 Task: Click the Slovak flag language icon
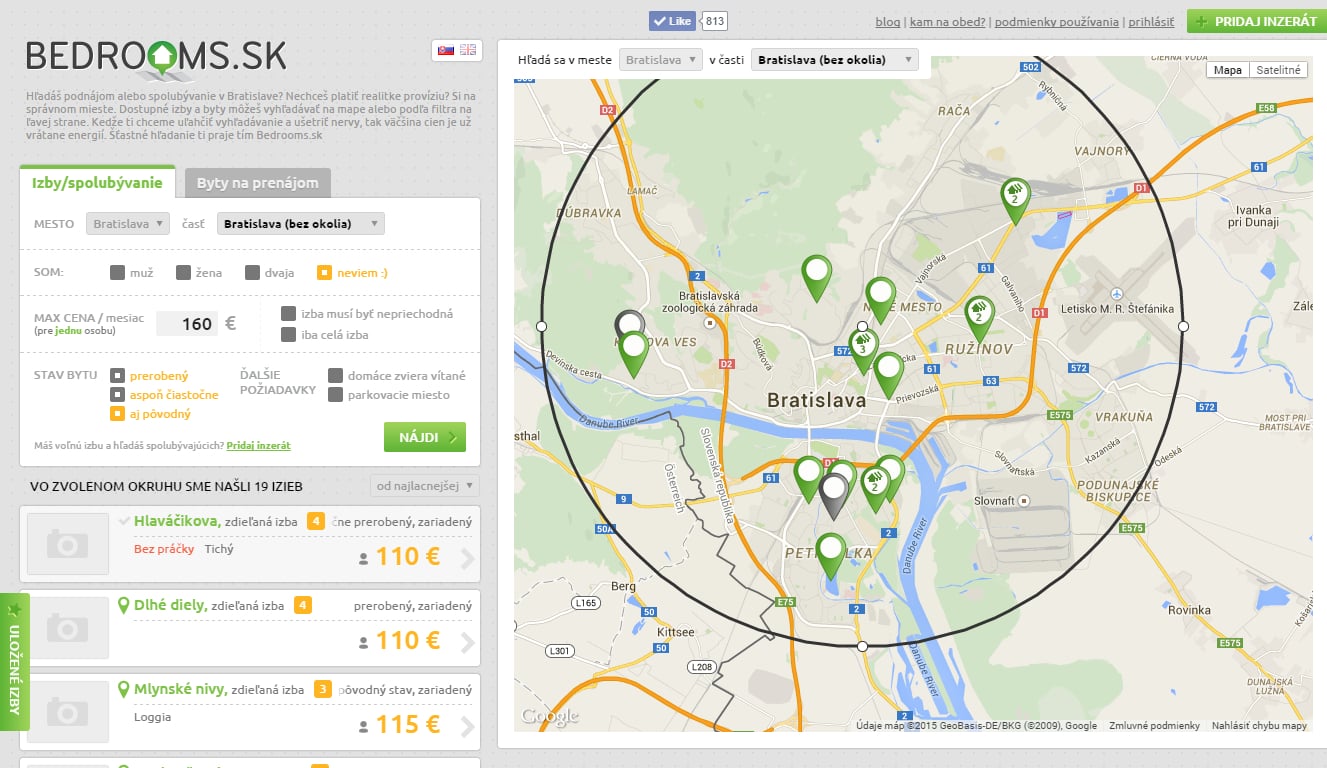pos(445,50)
